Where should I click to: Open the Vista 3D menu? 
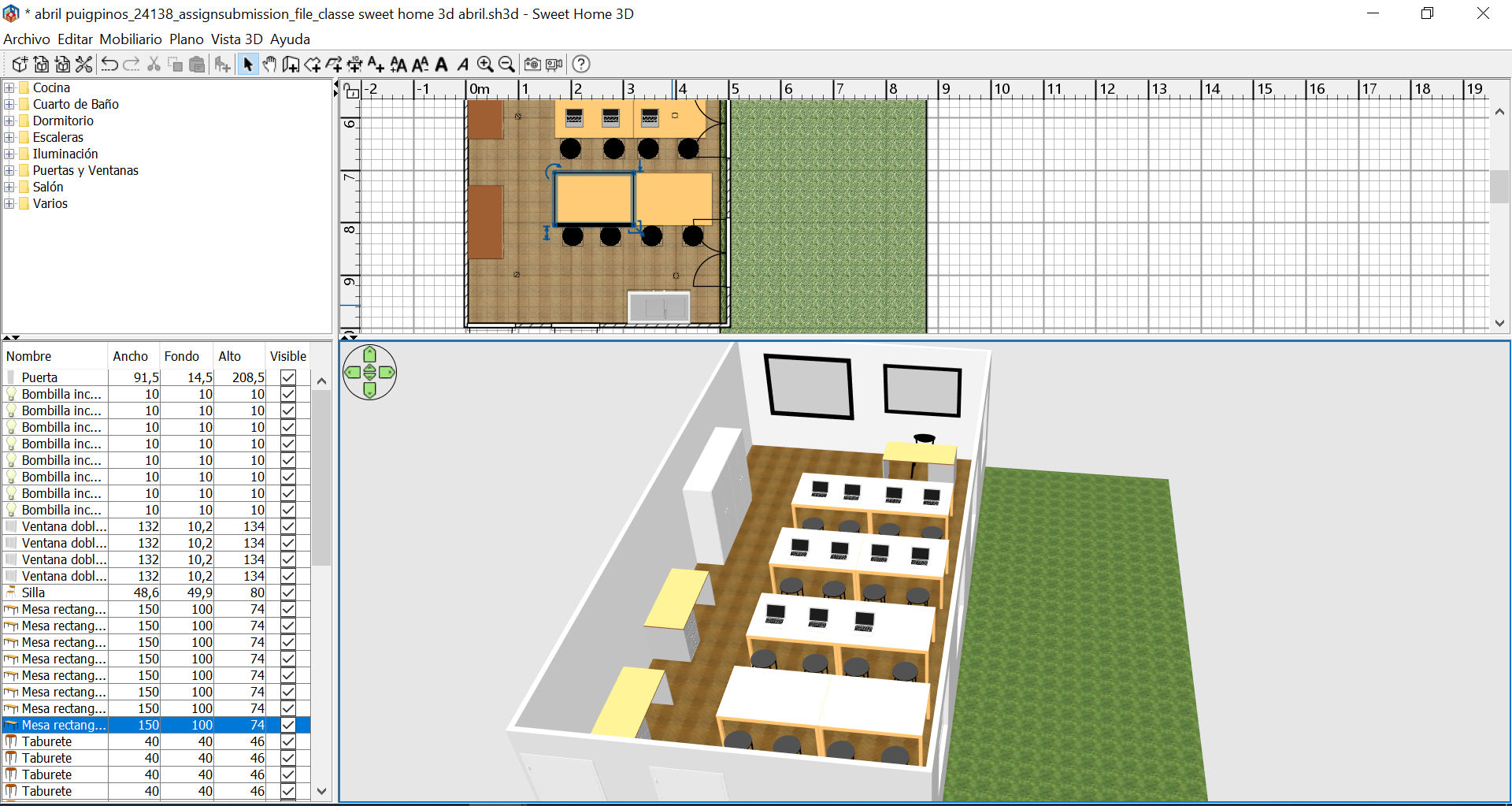(x=236, y=39)
